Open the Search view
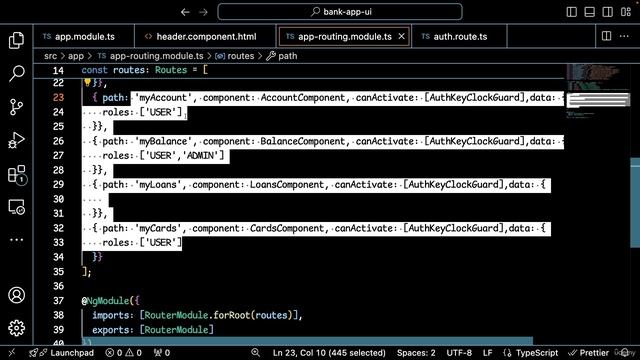The height and width of the screenshot is (360, 640). point(16,73)
